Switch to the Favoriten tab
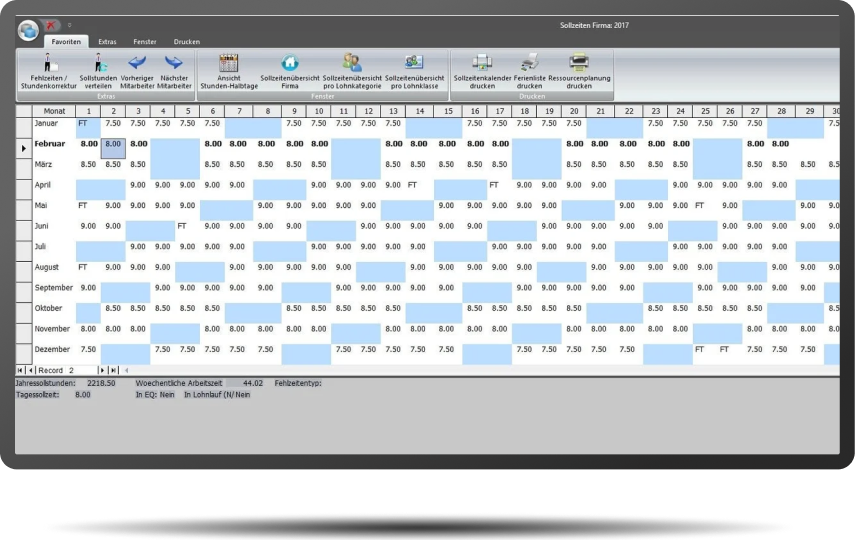 point(66,41)
